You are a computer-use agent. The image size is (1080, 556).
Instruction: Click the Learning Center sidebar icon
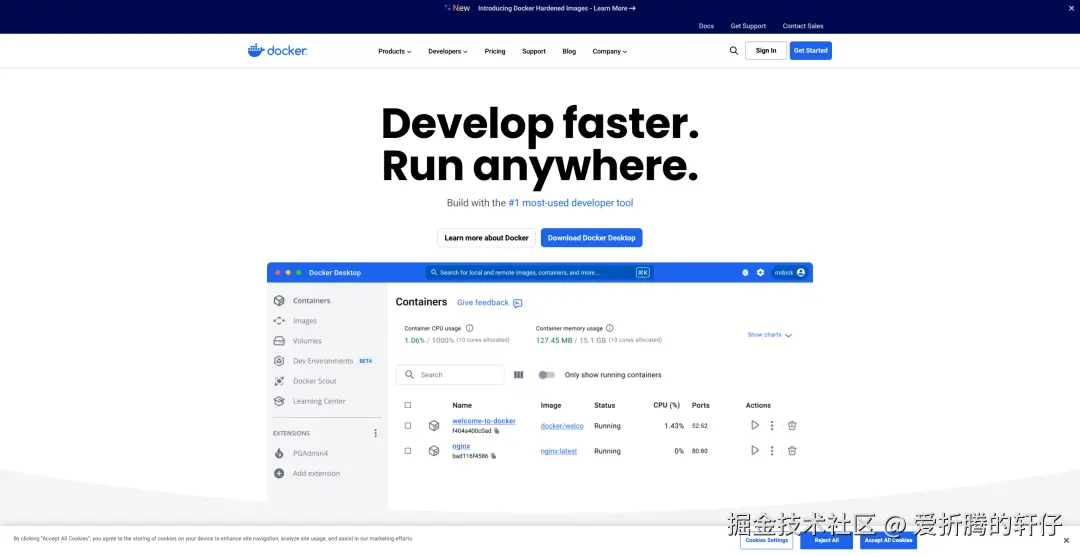279,401
